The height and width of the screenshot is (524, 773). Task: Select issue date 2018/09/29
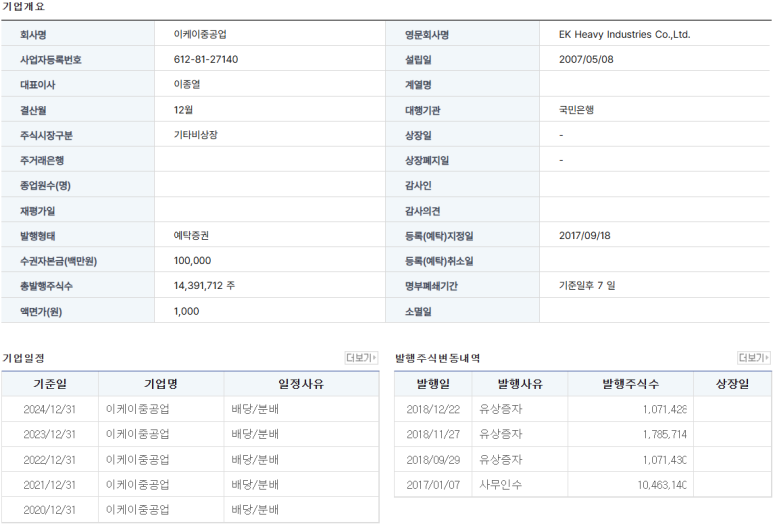coord(433,460)
